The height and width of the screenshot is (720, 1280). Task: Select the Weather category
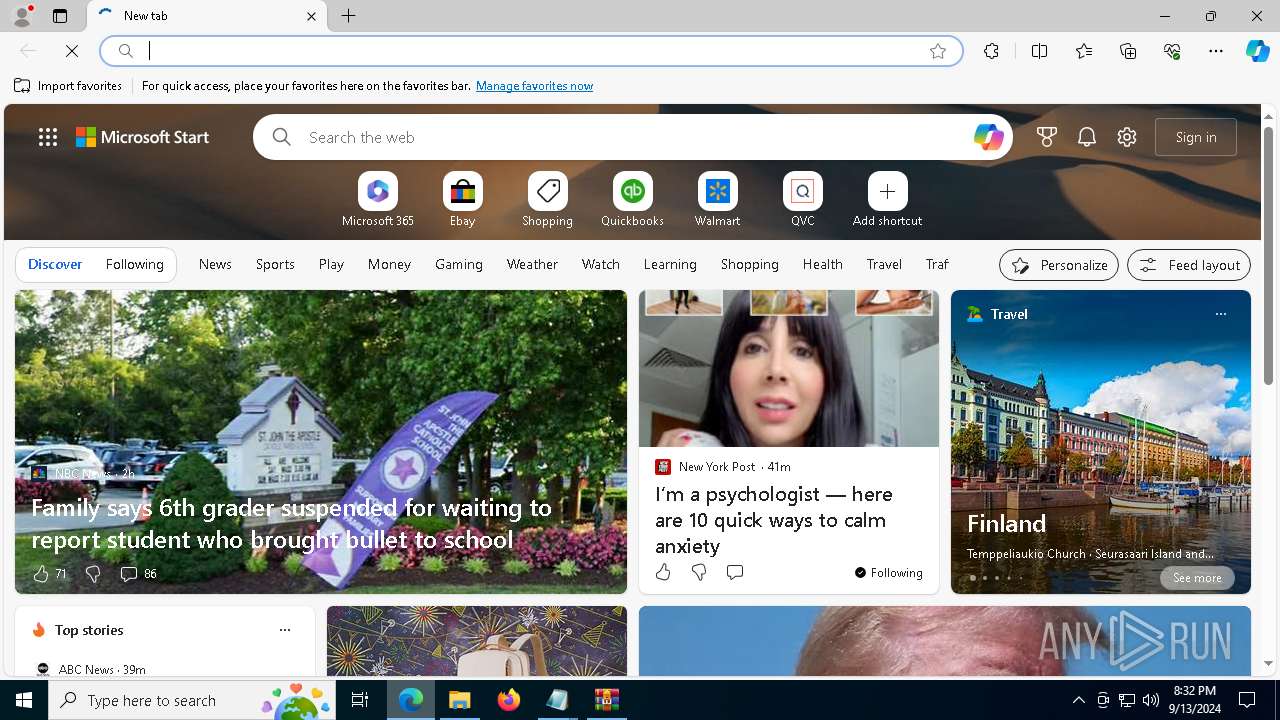pos(532,264)
